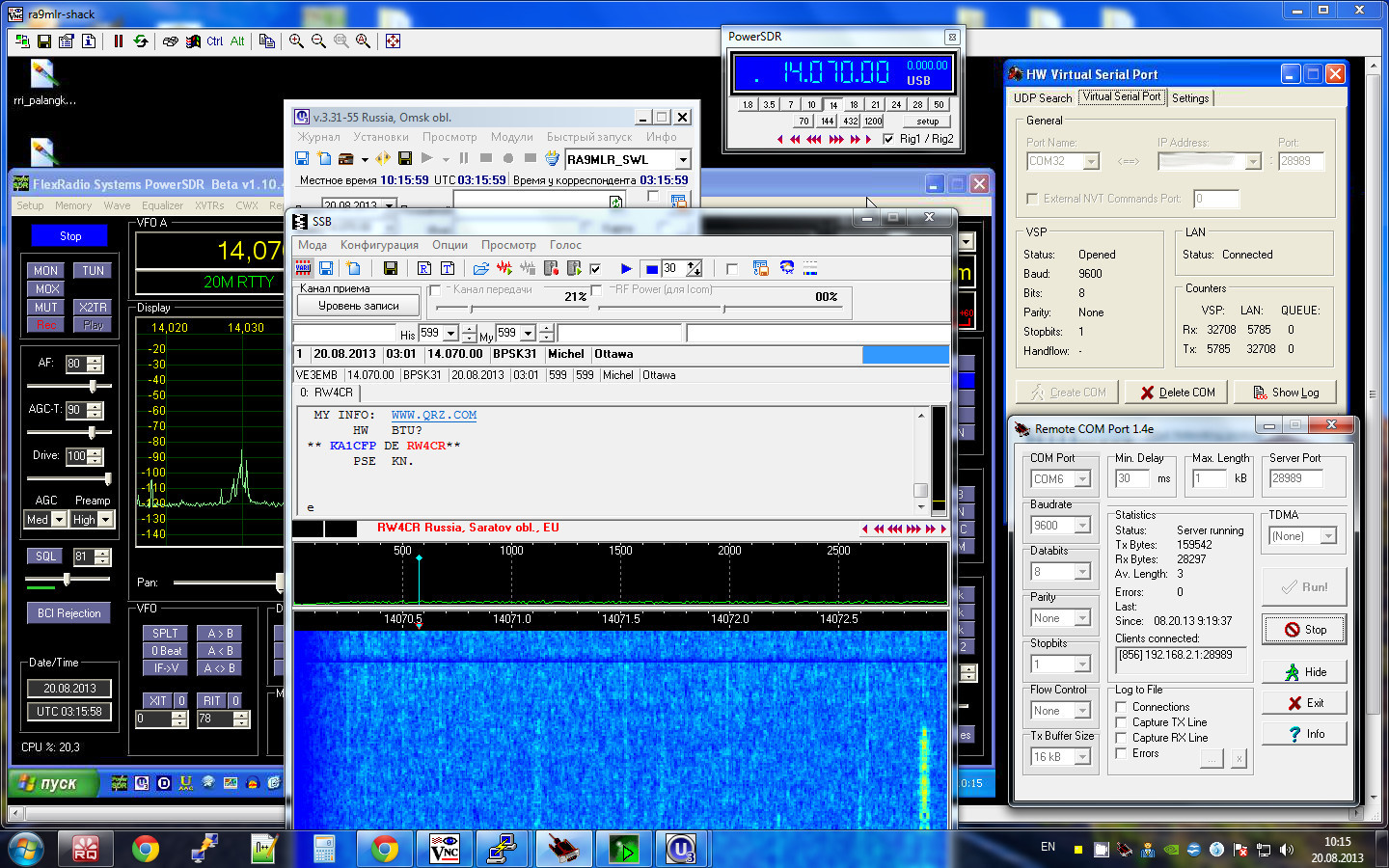Click the VNC connection info icon

click(x=89, y=41)
